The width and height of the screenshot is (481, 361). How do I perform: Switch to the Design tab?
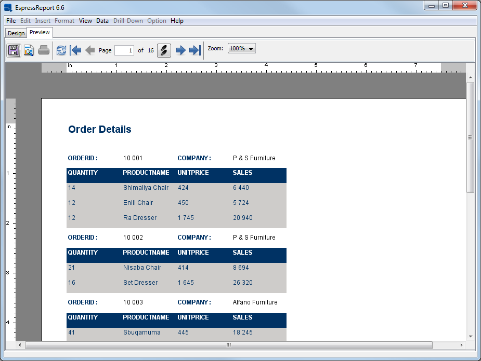[x=16, y=33]
